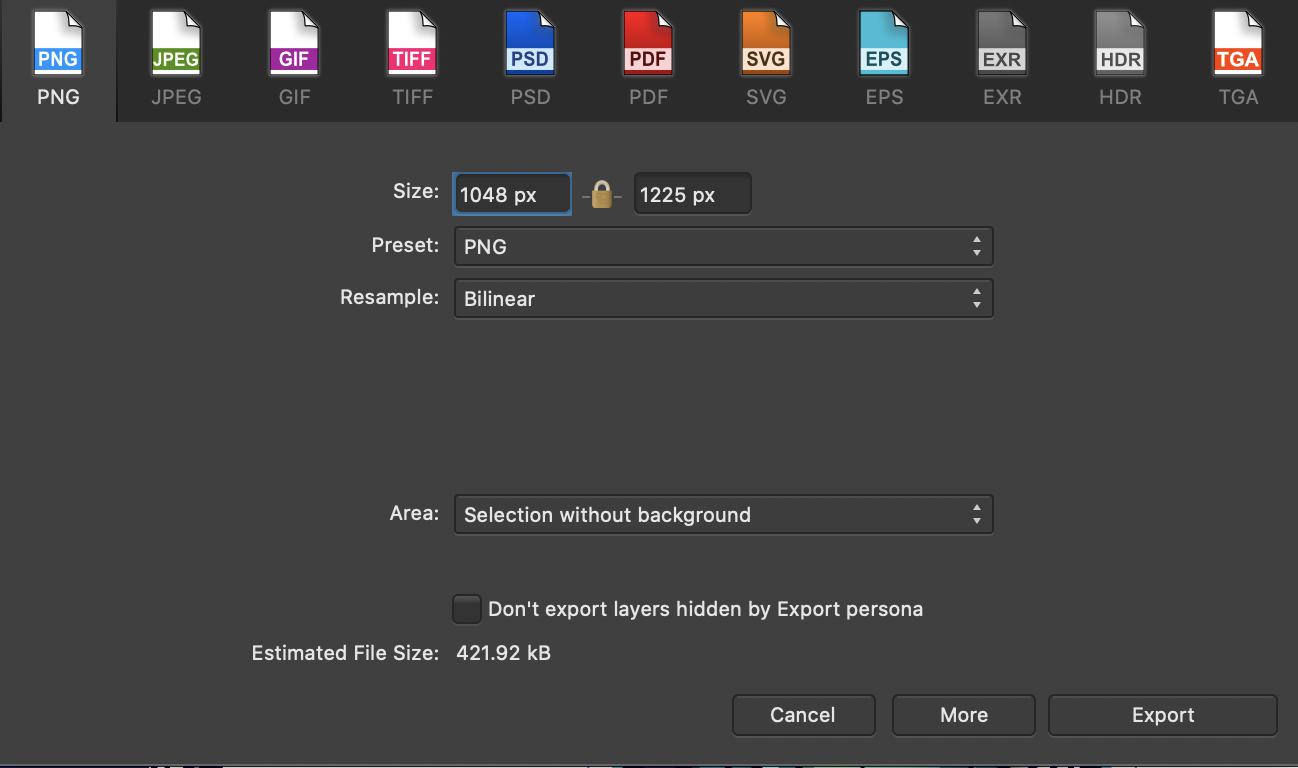The height and width of the screenshot is (768, 1298).
Task: Select the JPEG export format icon
Action: pos(175,46)
